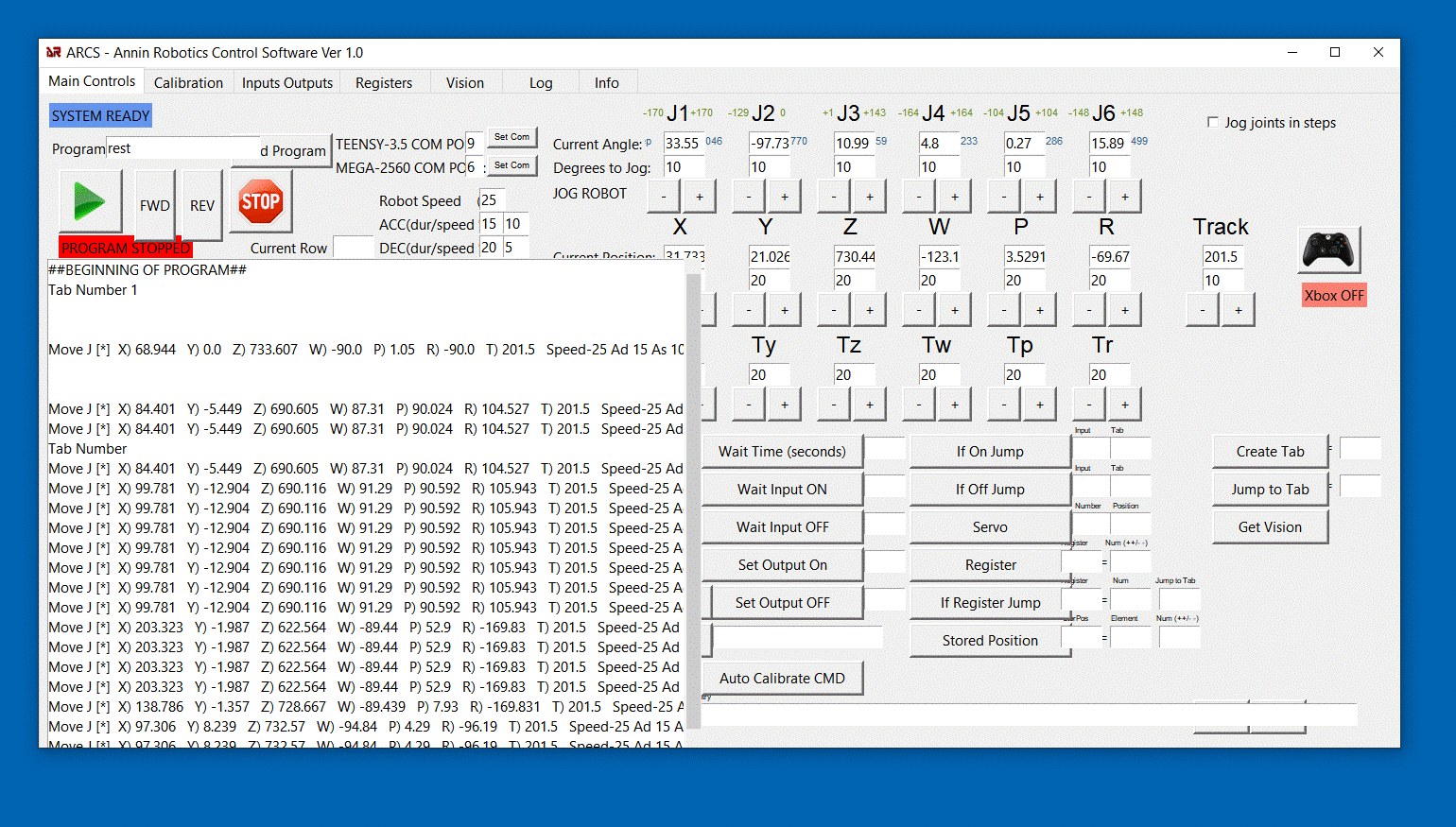Insert Set Output On command
This screenshot has width=1456, height=827.
(783, 565)
